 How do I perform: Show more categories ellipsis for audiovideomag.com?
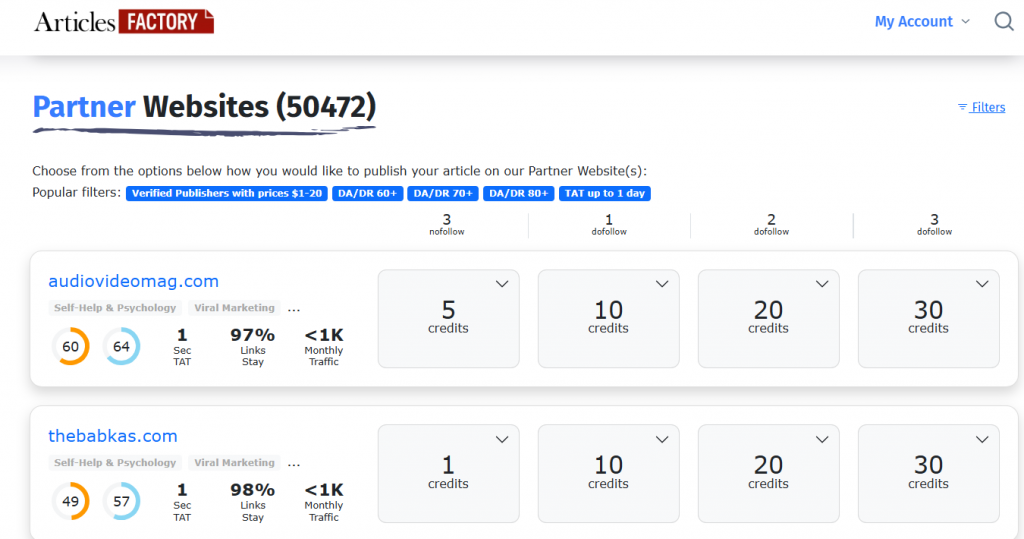point(294,309)
